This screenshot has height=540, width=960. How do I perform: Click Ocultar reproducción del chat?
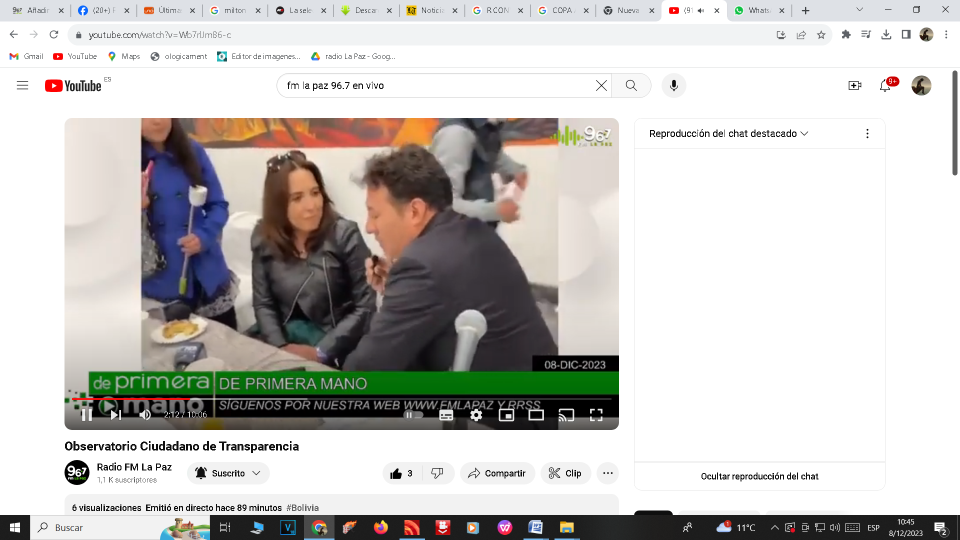[759, 476]
